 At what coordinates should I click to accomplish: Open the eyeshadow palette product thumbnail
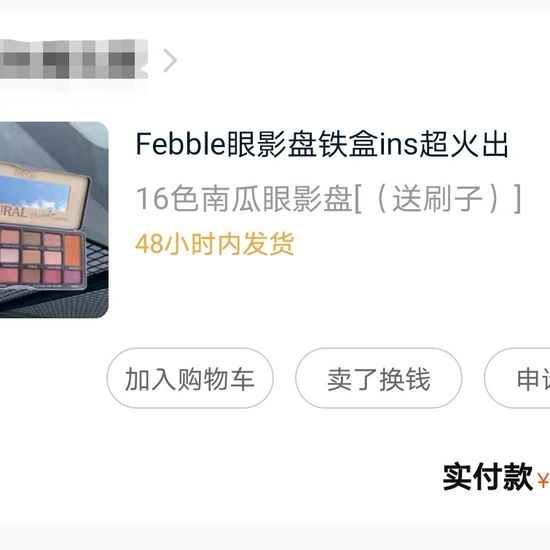point(54,220)
